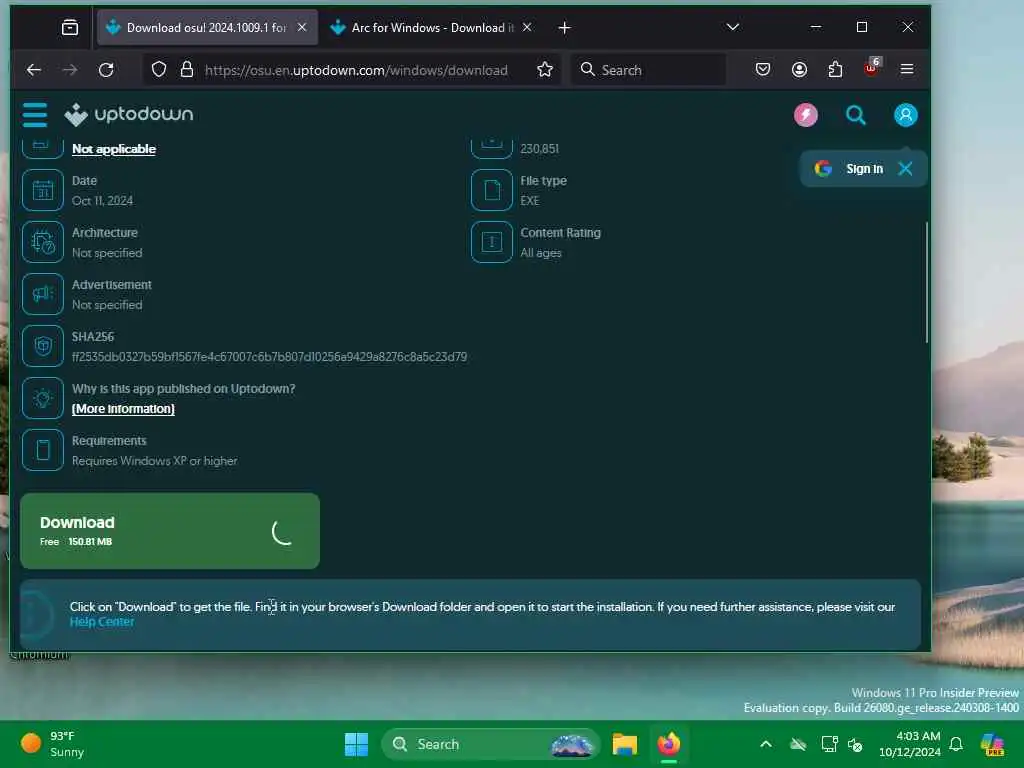
Task: Open the Help Center link
Action: [102, 622]
